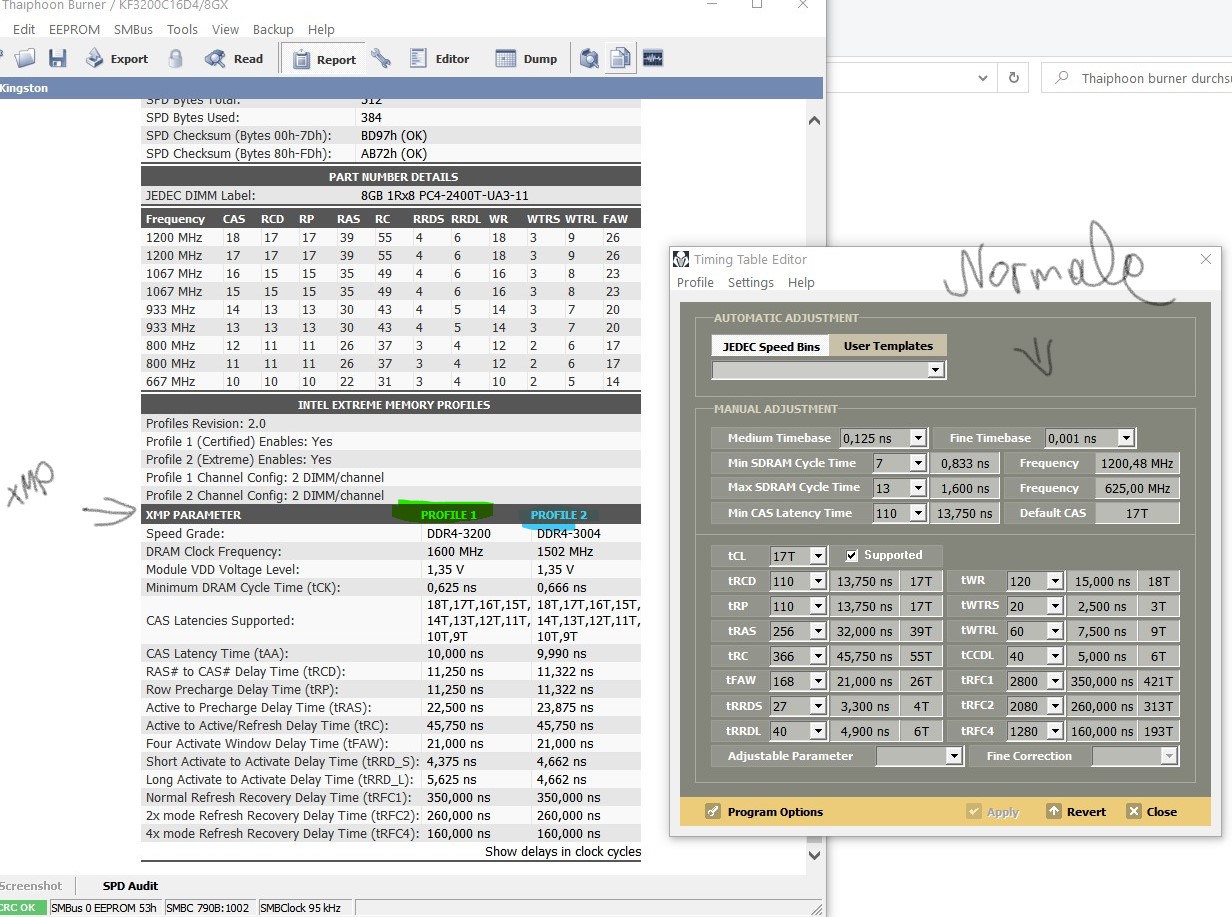The height and width of the screenshot is (917, 1232).
Task: Click the report scrollbar down arrow
Action: coord(814,855)
